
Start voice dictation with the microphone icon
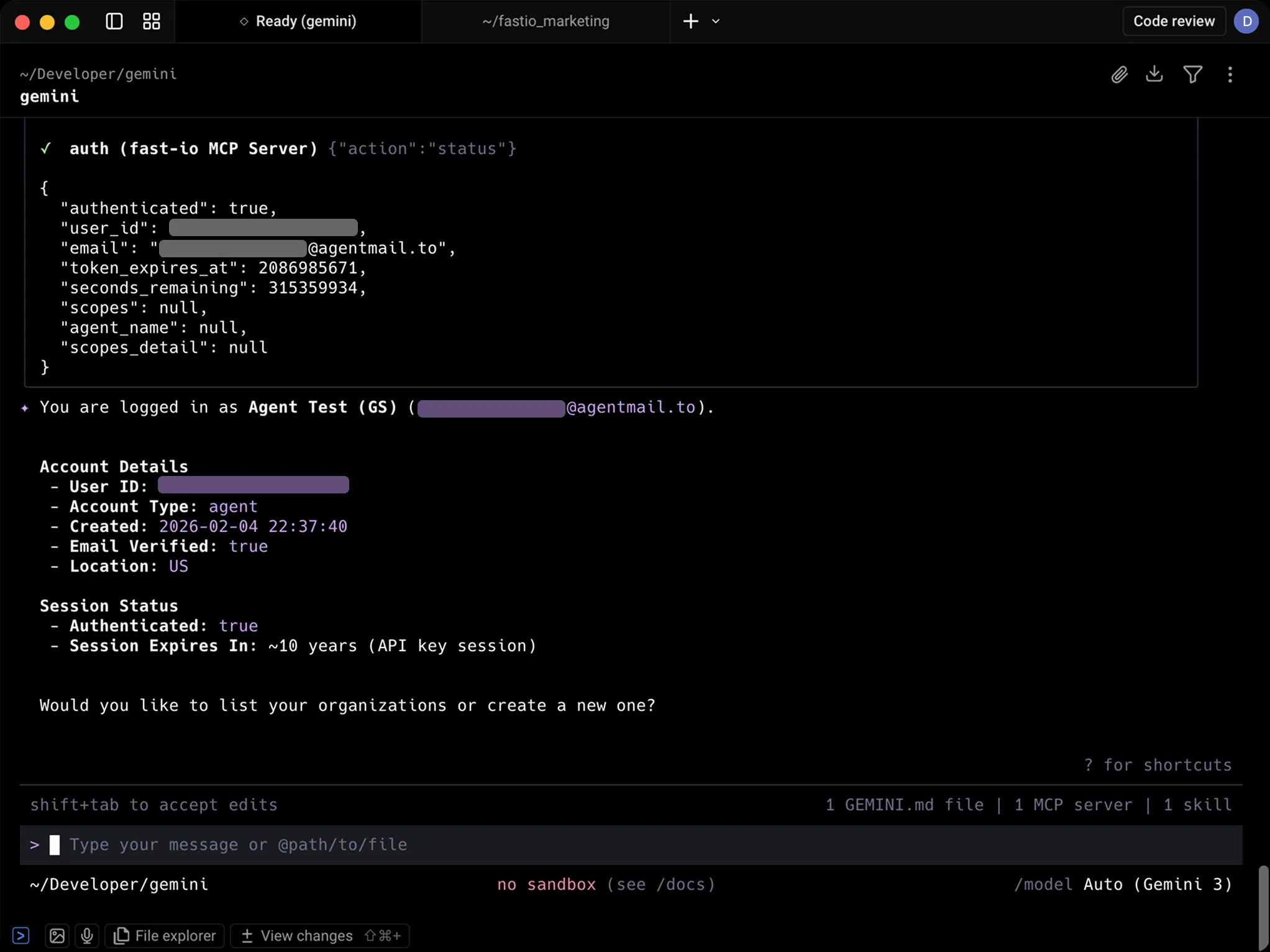[x=86, y=935]
